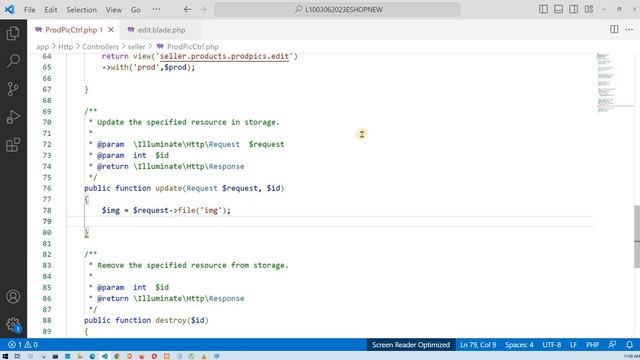
Task: Open the Source Control view
Action: [13, 89]
